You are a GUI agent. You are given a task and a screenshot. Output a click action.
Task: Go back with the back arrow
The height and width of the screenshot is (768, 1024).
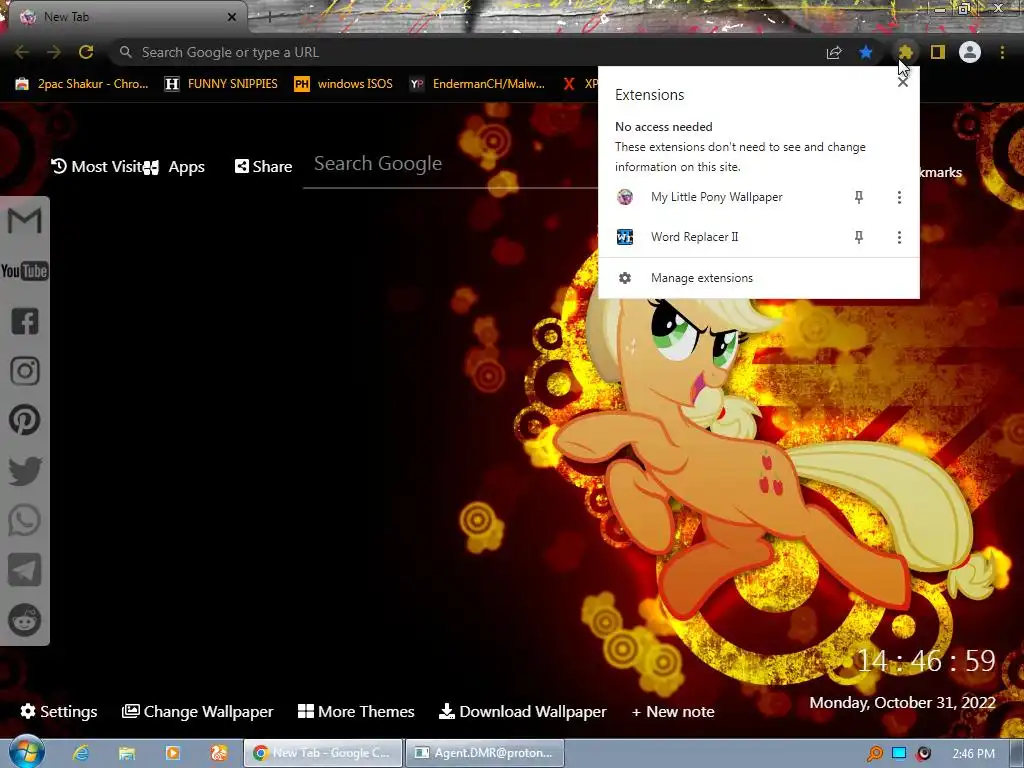[22, 52]
